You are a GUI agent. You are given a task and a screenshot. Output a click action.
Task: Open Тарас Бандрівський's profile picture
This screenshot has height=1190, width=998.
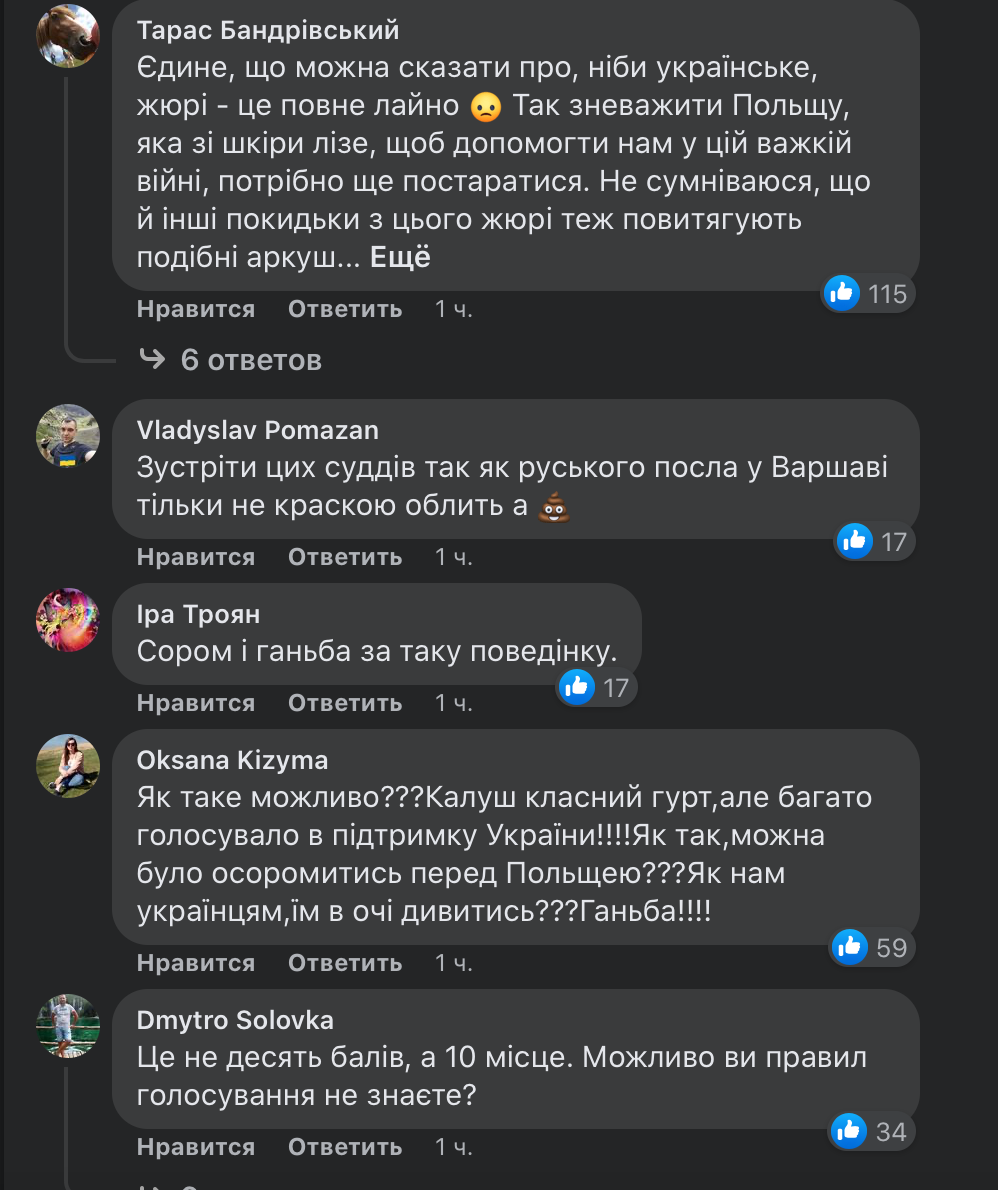pyautogui.click(x=68, y=36)
